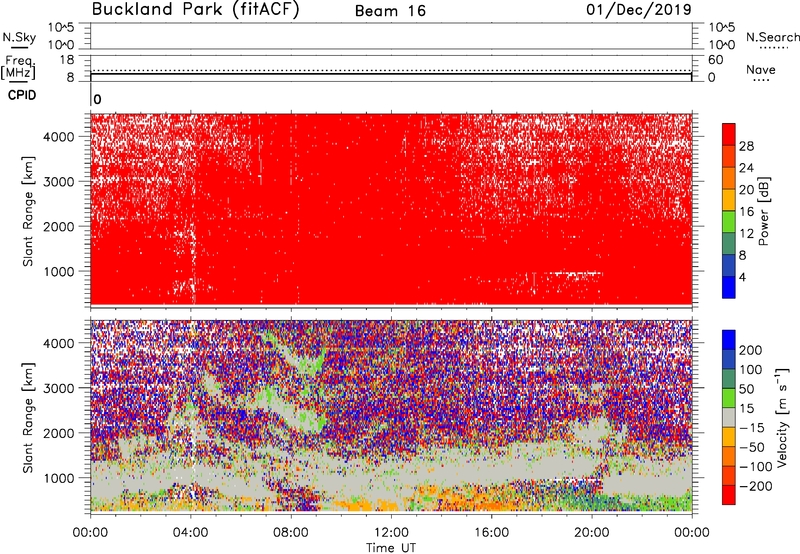Select the "4000" tick on the power panel

coord(59,137)
